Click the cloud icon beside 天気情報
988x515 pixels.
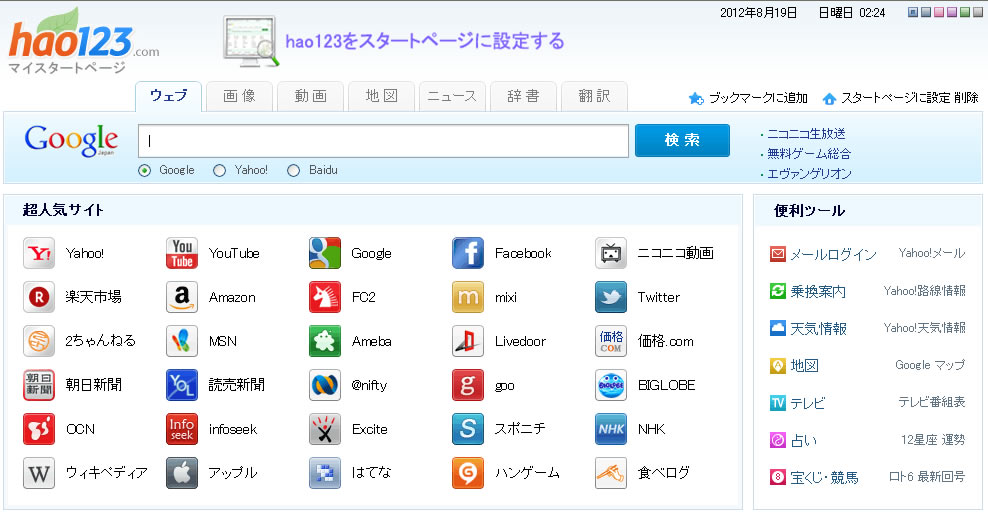(778, 328)
